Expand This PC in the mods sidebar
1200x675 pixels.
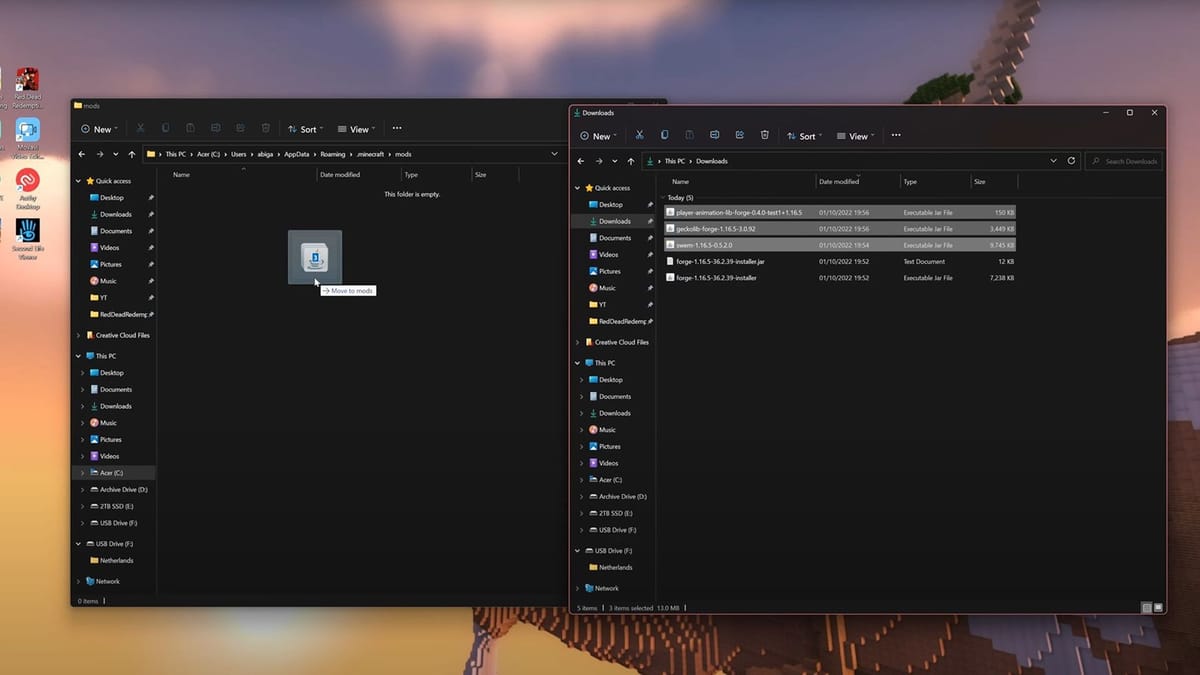[x=76, y=355]
